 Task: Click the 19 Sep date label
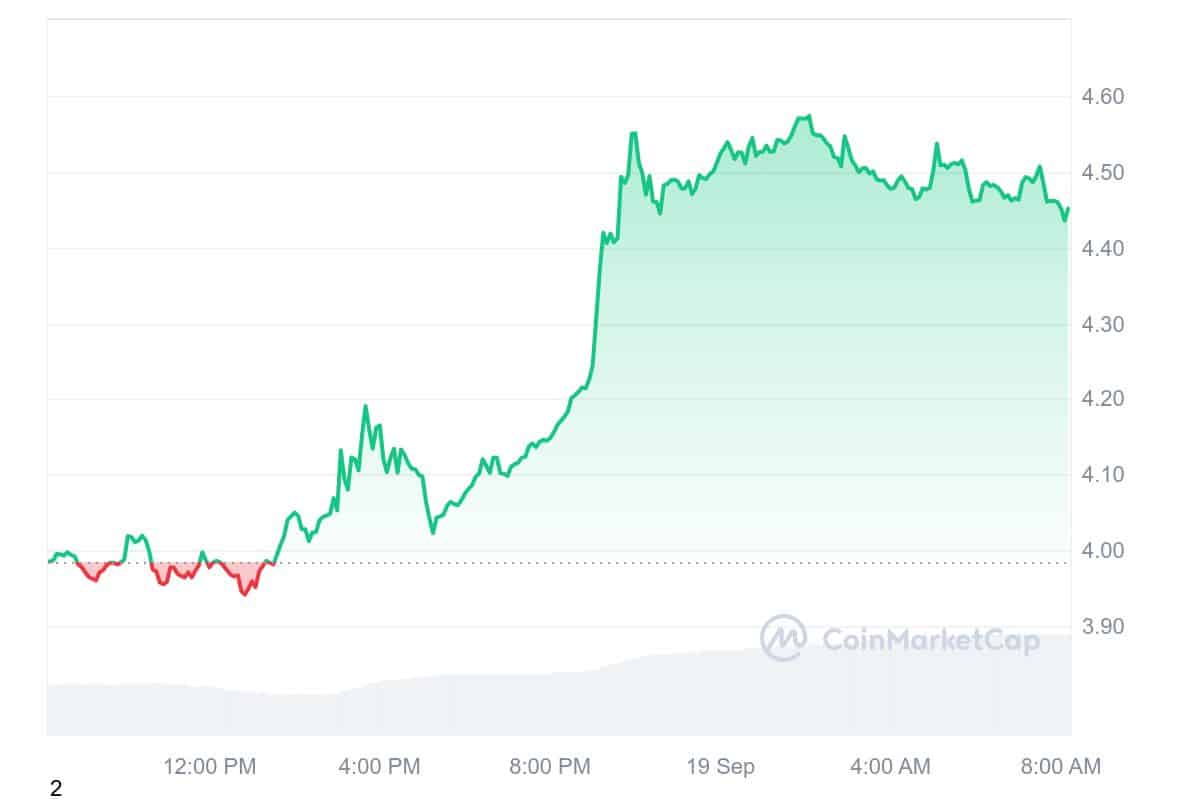[x=720, y=767]
